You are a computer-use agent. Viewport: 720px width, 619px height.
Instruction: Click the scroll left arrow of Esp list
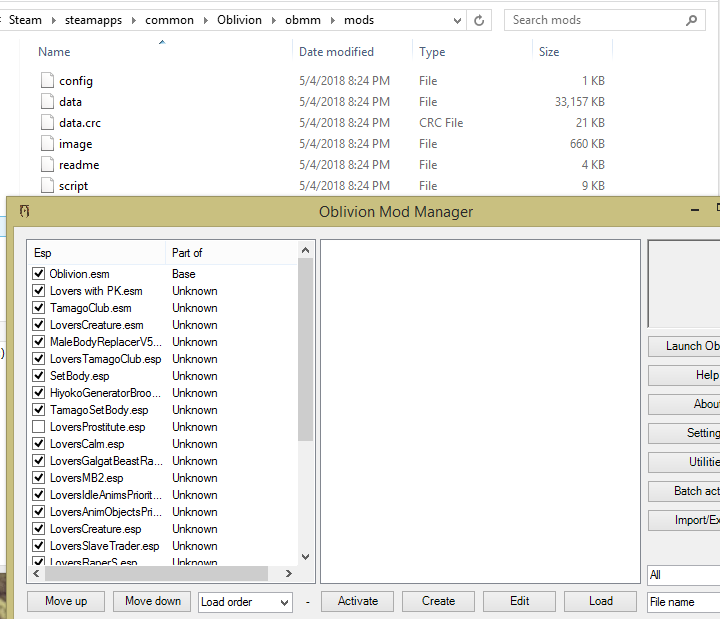(x=36, y=573)
